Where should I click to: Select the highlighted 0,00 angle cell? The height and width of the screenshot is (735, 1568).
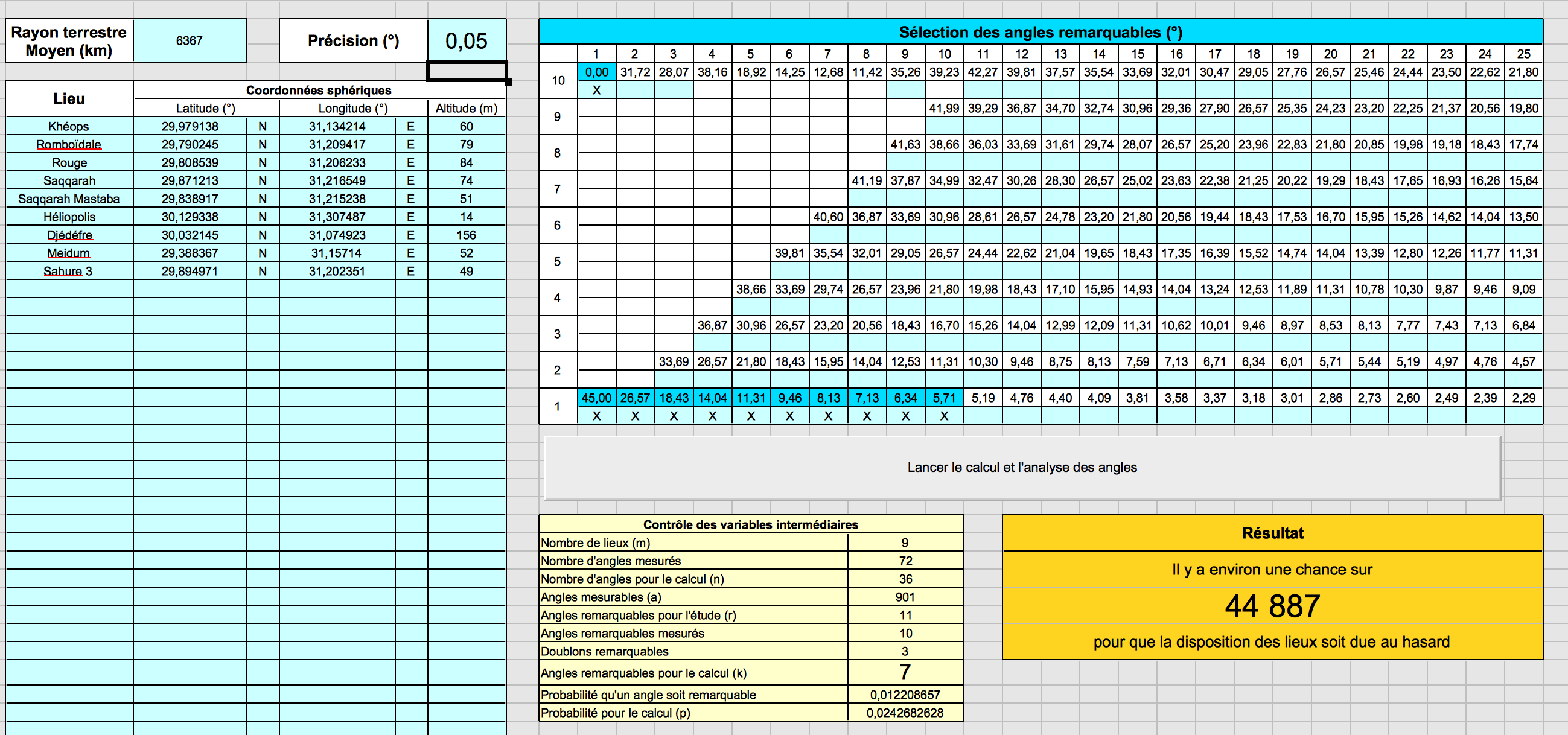tap(596, 72)
